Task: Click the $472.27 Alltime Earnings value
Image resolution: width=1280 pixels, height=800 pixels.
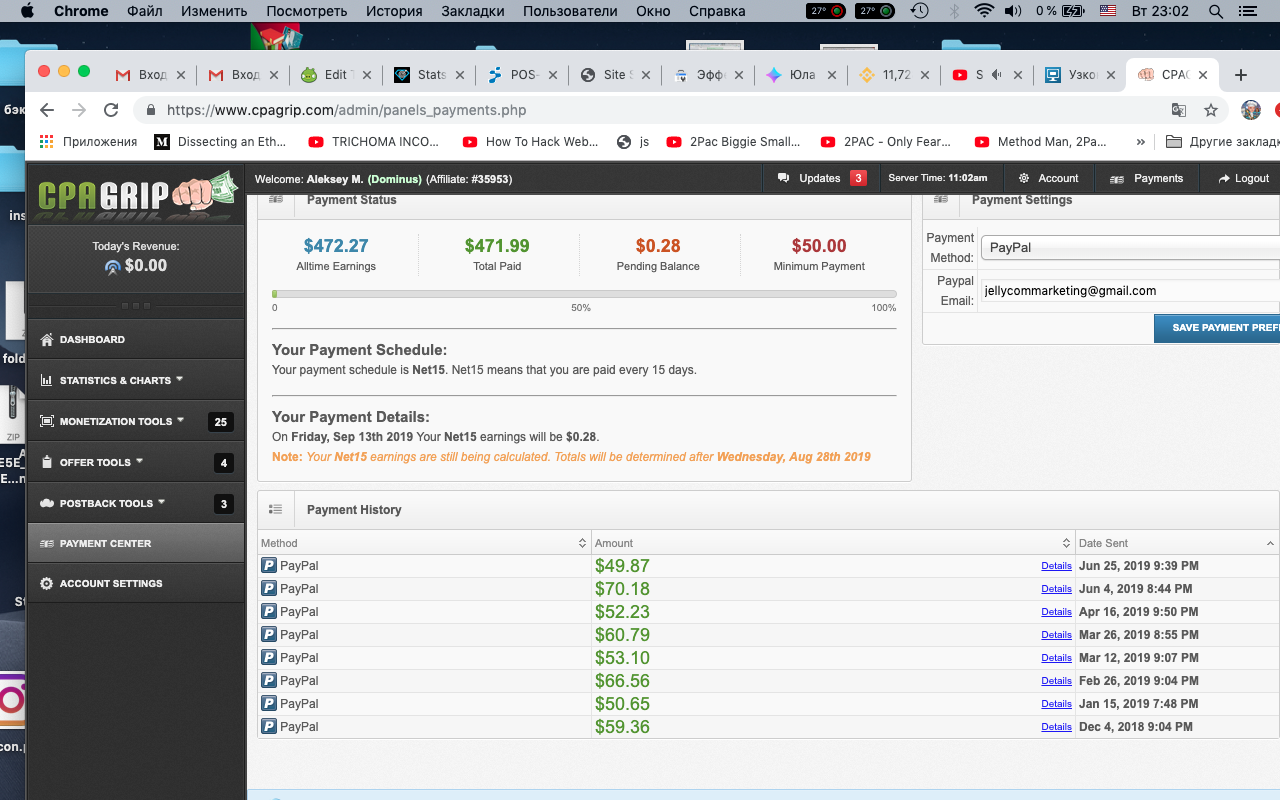Action: pyautogui.click(x=336, y=246)
